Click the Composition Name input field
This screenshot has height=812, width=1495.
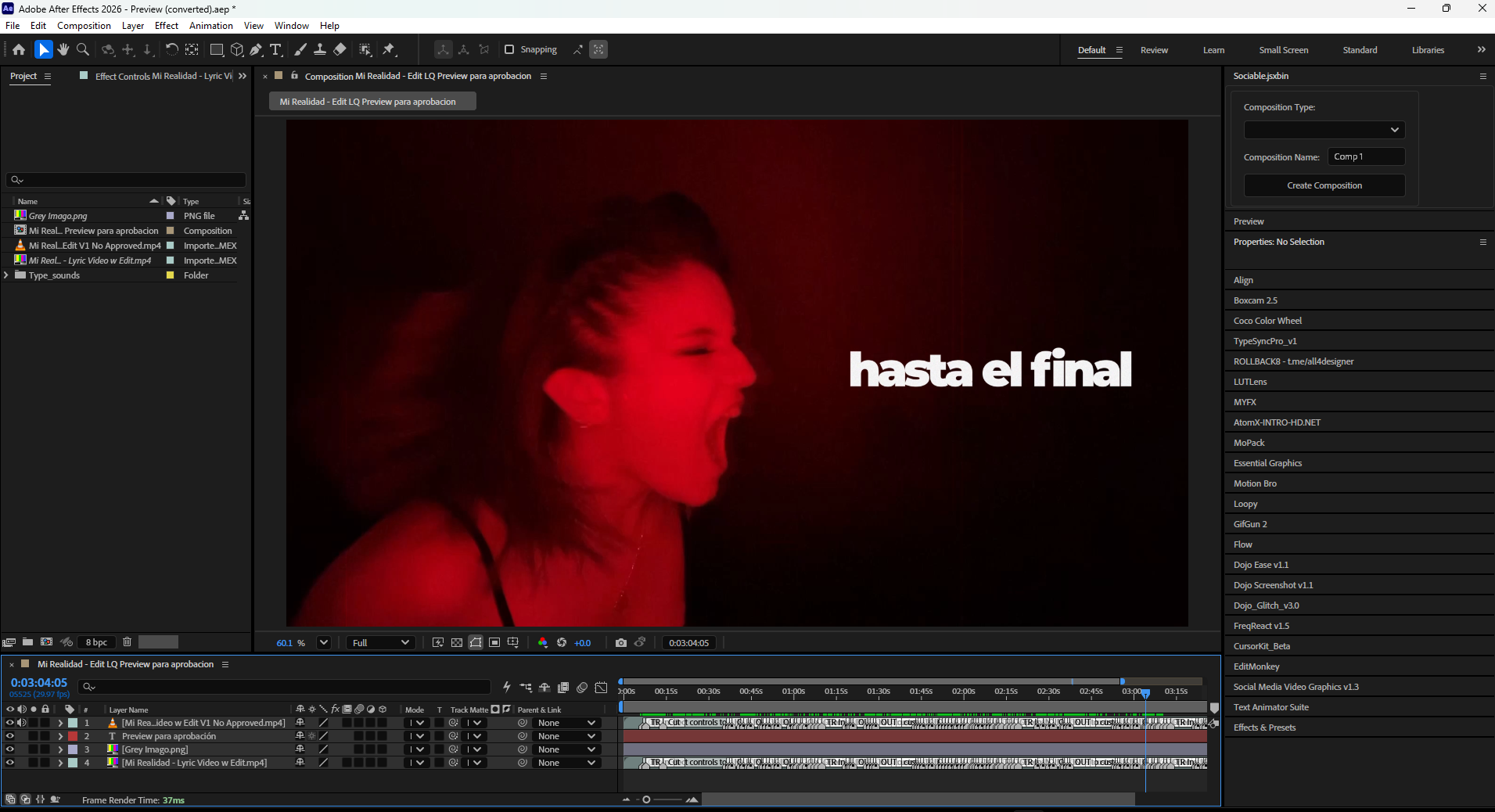1366,156
